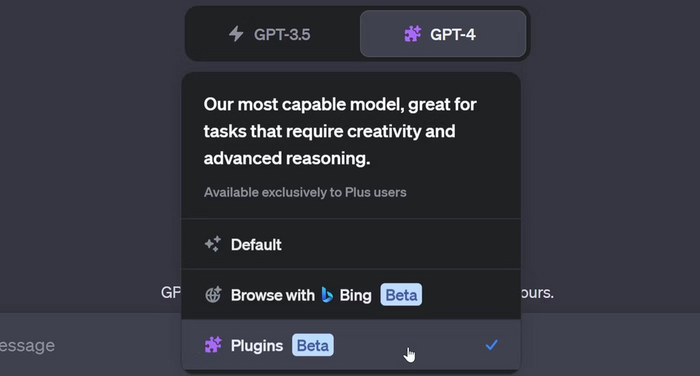Image resolution: width=700 pixels, height=376 pixels.
Task: Select the Default mode option
Action: point(351,244)
